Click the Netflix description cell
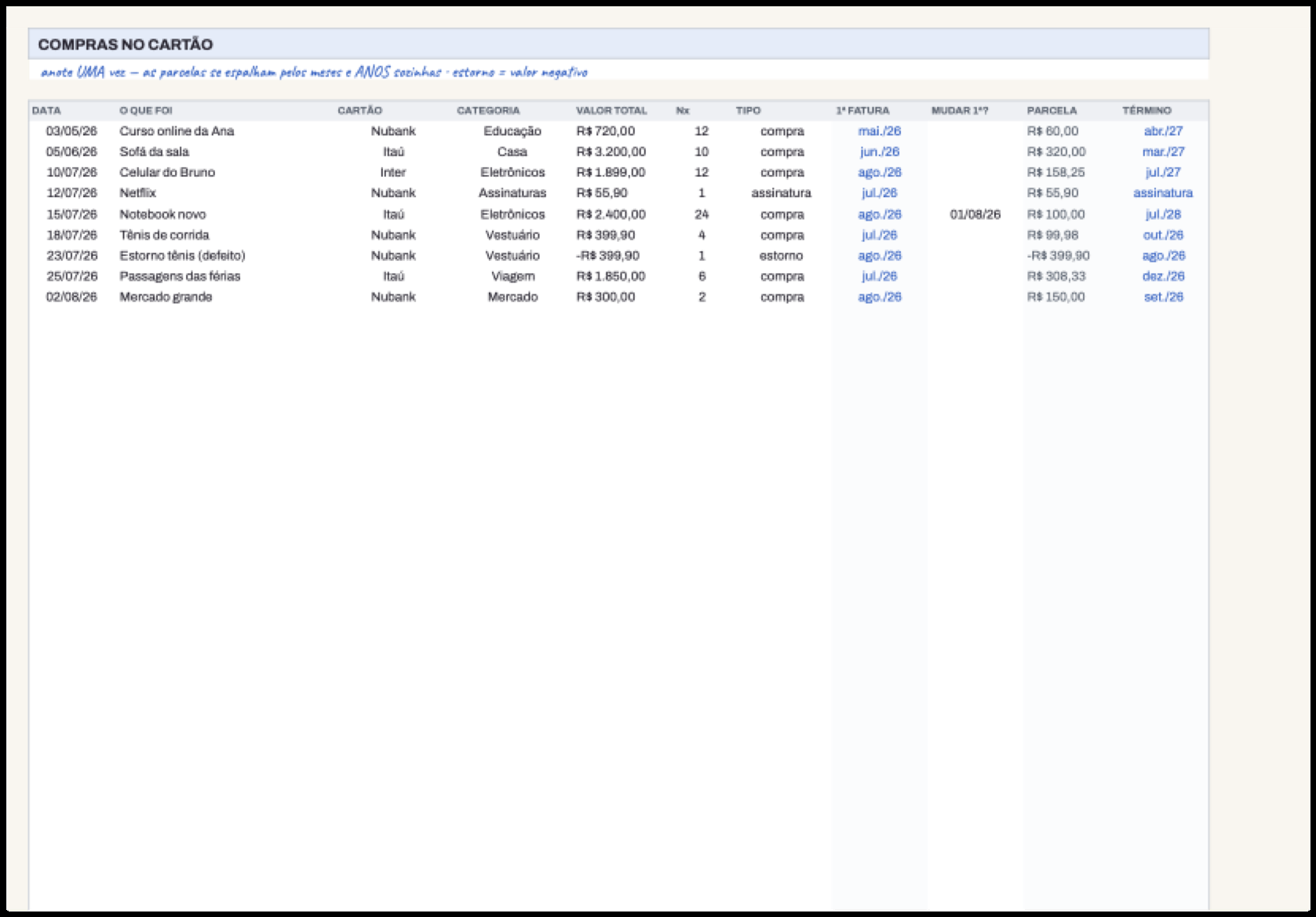Image resolution: width=1316 pixels, height=917 pixels. tap(137, 192)
